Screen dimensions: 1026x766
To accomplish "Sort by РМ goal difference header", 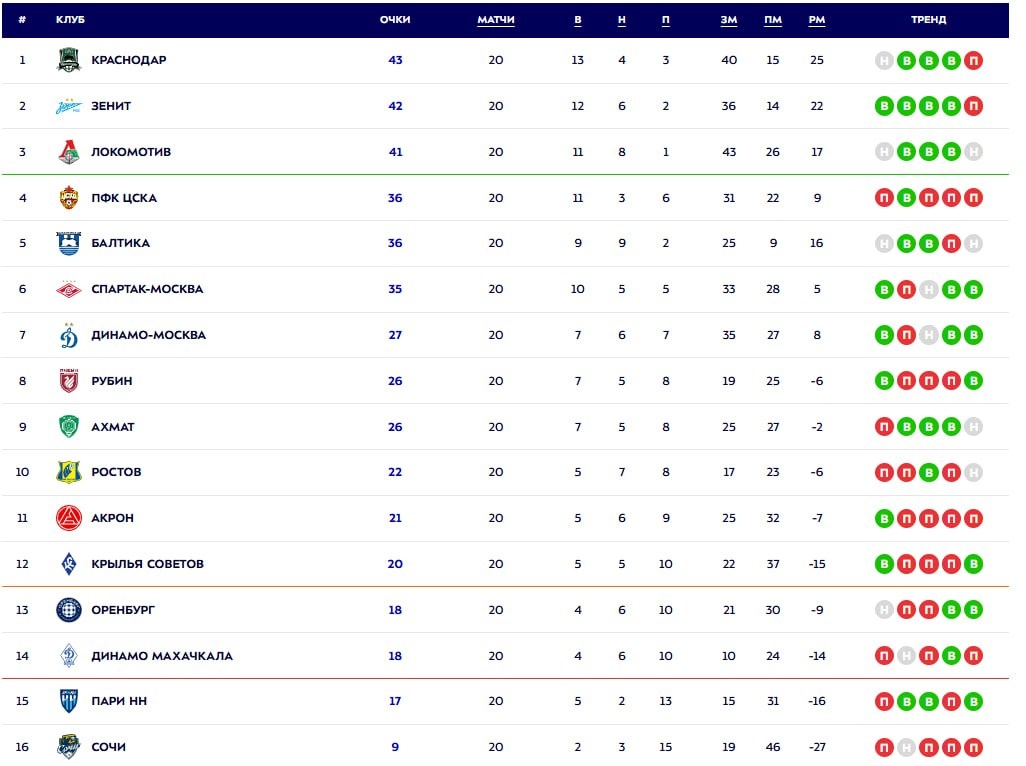I will tap(817, 20).
